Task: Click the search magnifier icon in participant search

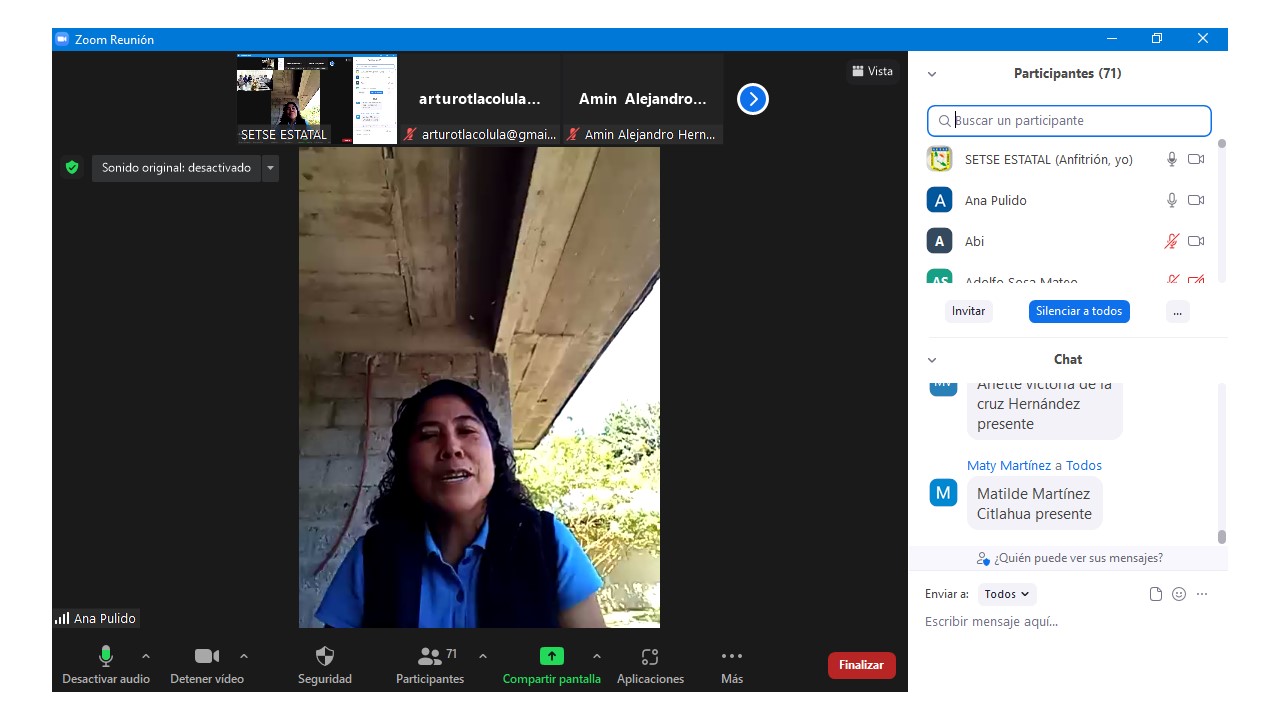Action: click(x=944, y=121)
